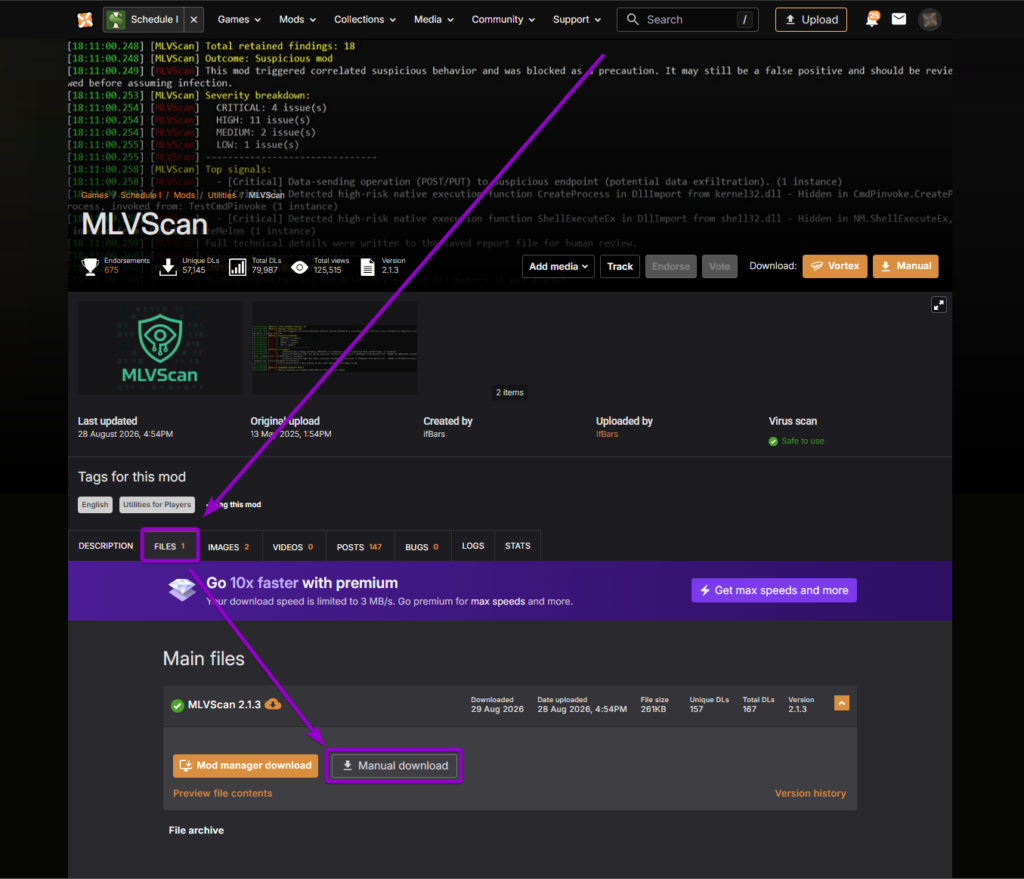Click the Track button
The height and width of the screenshot is (879, 1024).
[620, 266]
